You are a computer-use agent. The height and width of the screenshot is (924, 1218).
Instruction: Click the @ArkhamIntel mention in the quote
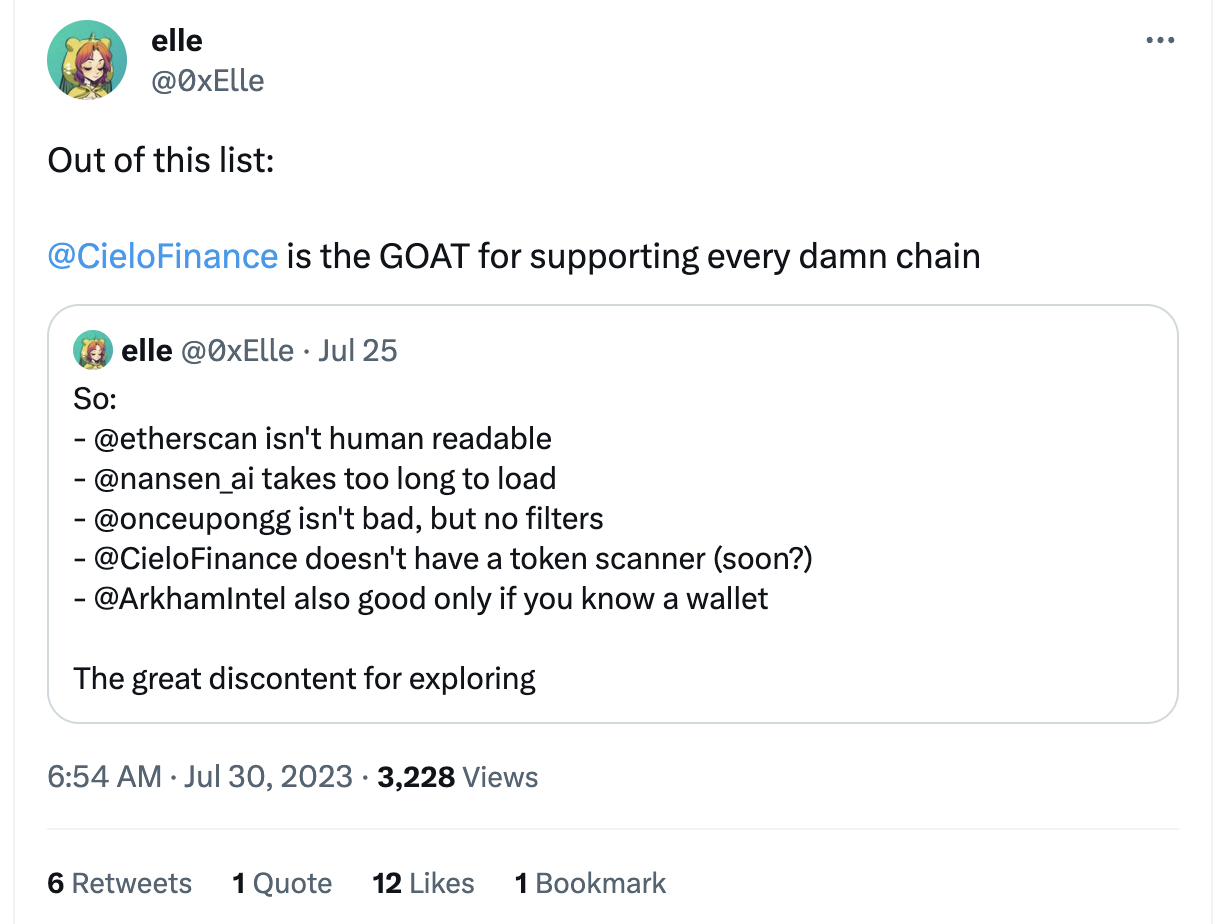189,598
